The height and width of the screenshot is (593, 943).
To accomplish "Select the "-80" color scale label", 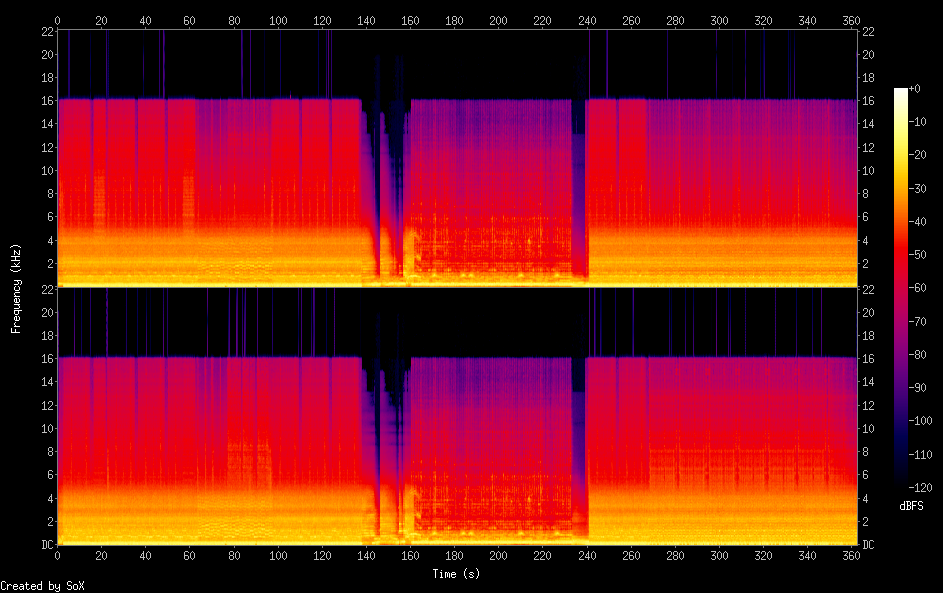I will 918,354.
